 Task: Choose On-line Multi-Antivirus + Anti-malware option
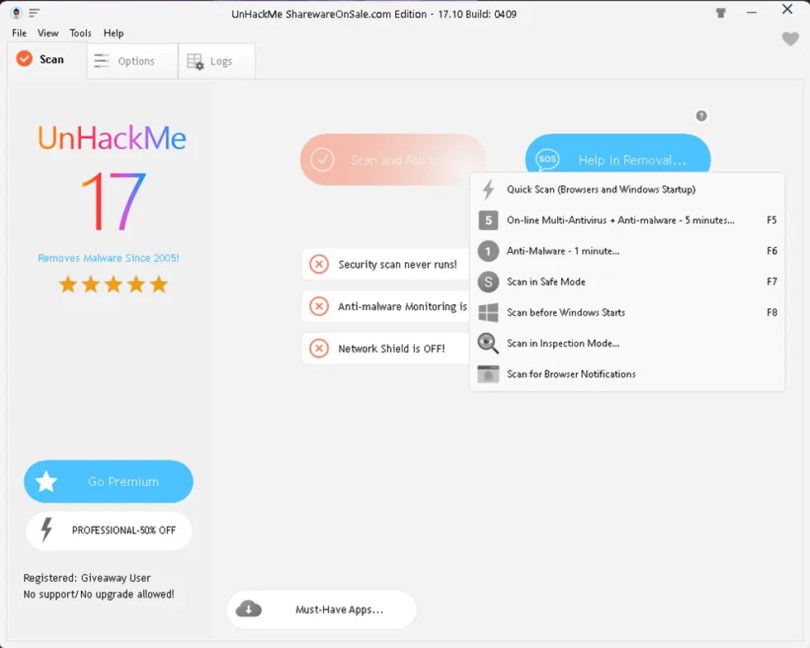pyautogui.click(x=627, y=220)
